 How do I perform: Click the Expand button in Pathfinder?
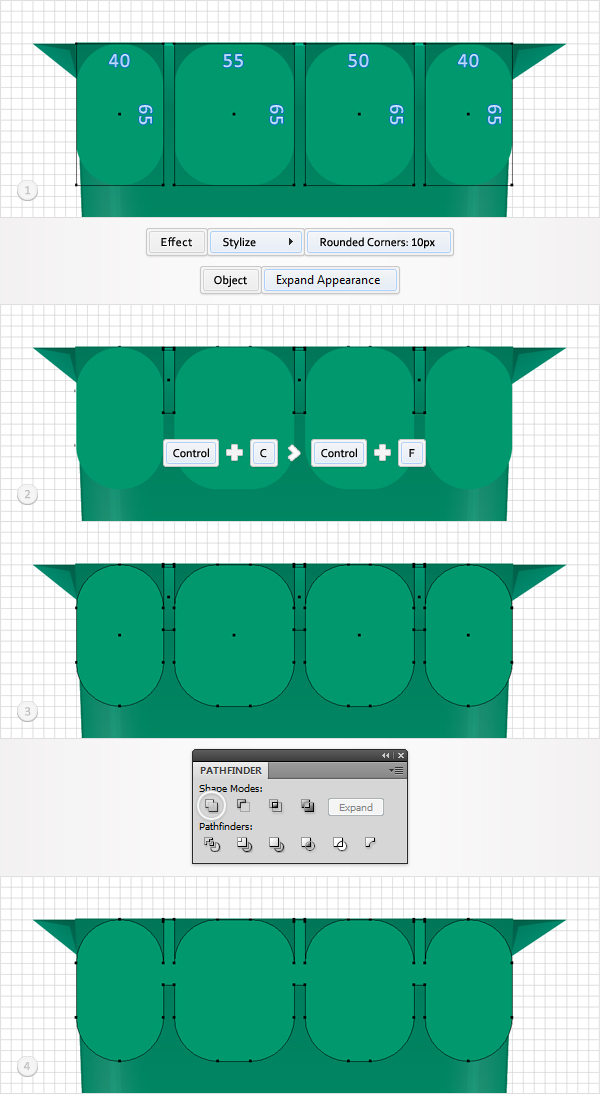[x=356, y=807]
